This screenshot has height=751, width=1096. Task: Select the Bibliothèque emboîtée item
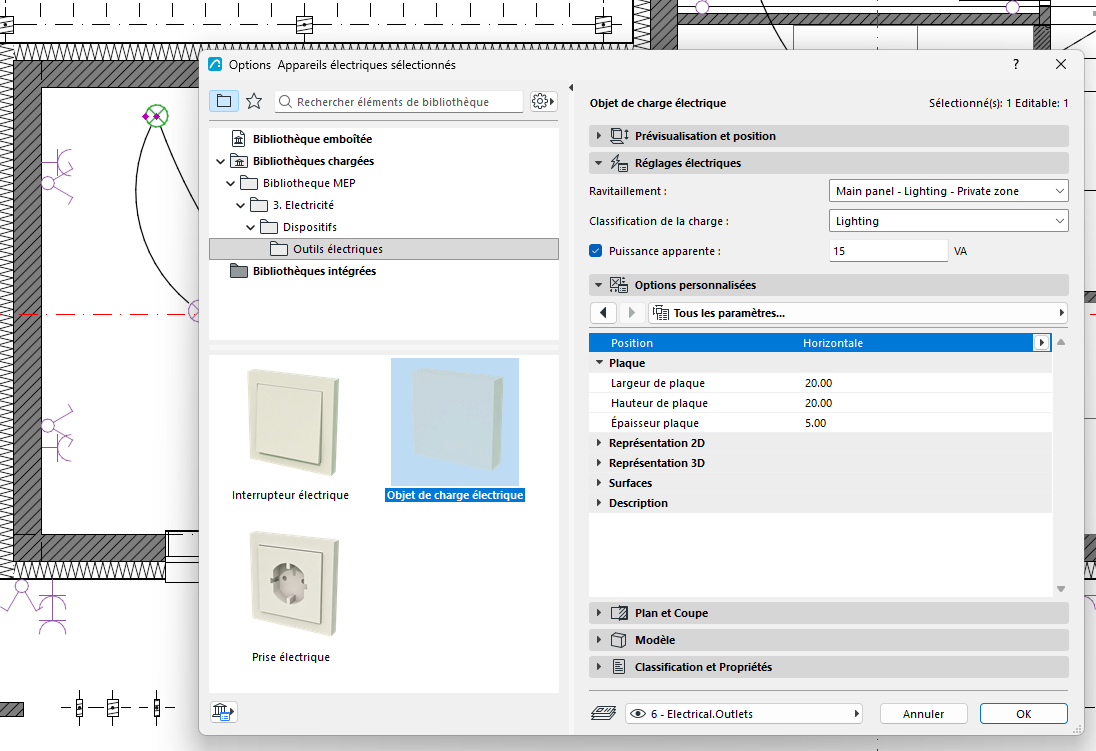tap(312, 138)
